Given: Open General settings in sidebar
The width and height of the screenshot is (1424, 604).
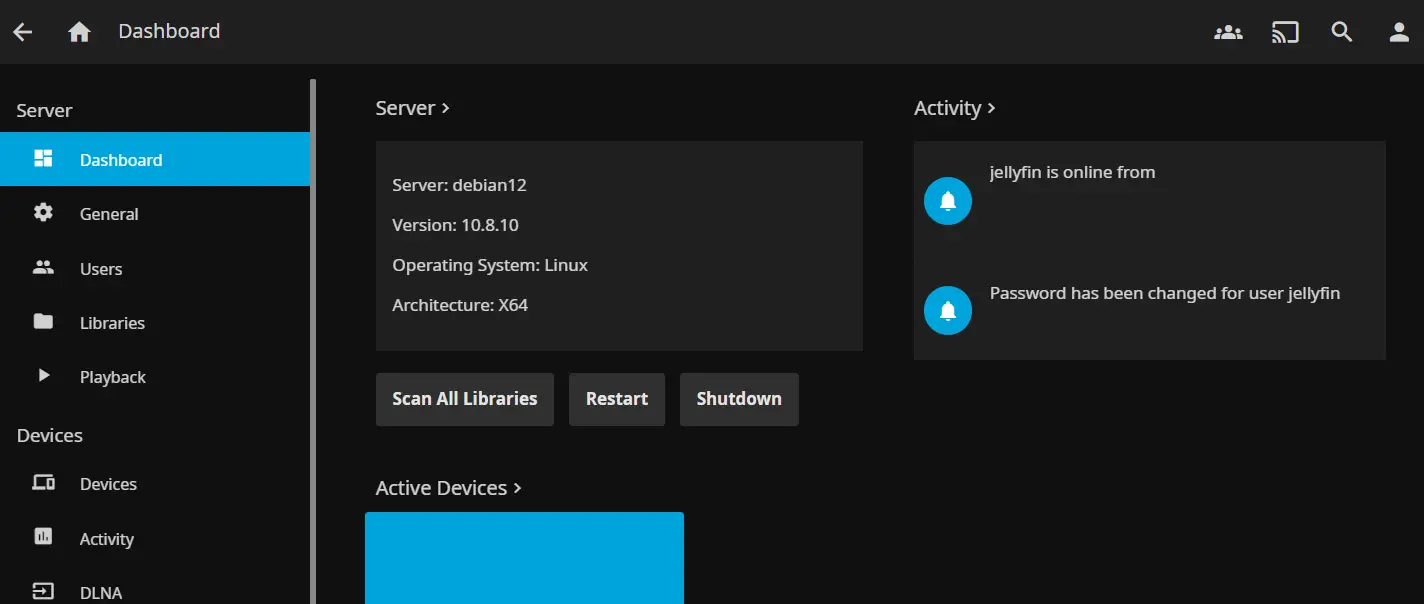Looking at the screenshot, I should pyautogui.click(x=109, y=214).
